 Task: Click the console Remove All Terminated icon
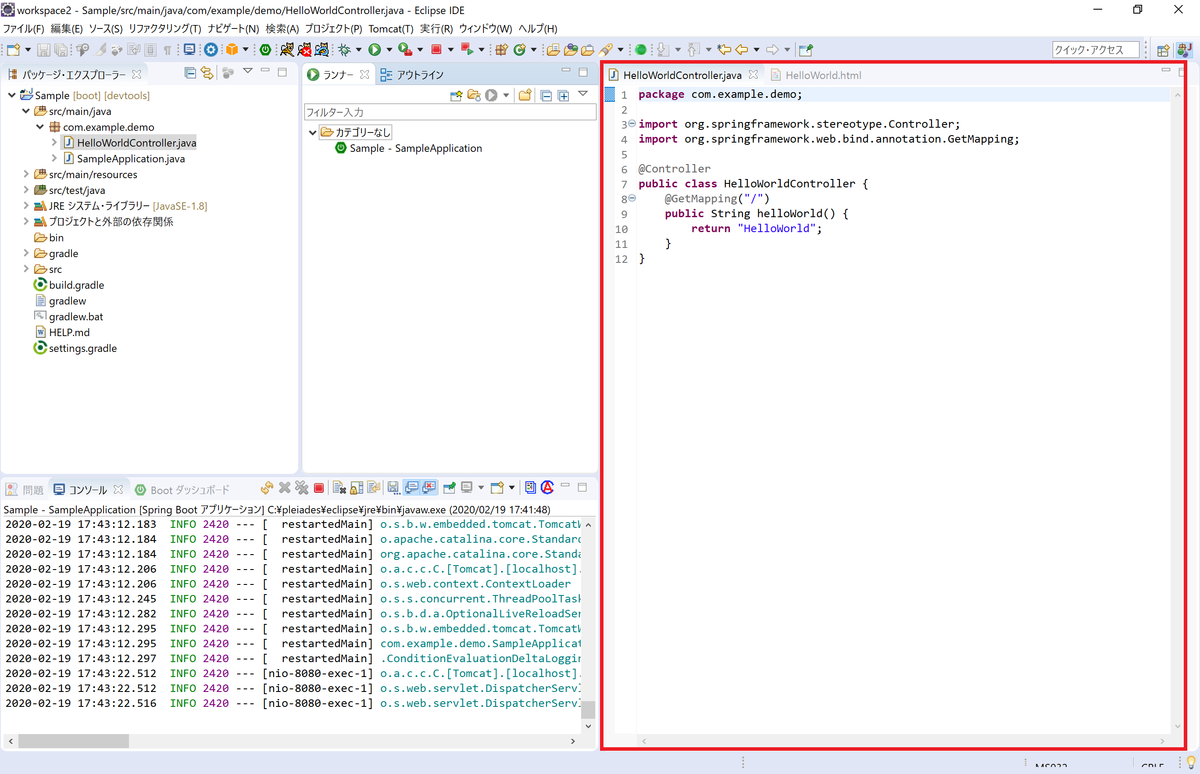[301, 488]
